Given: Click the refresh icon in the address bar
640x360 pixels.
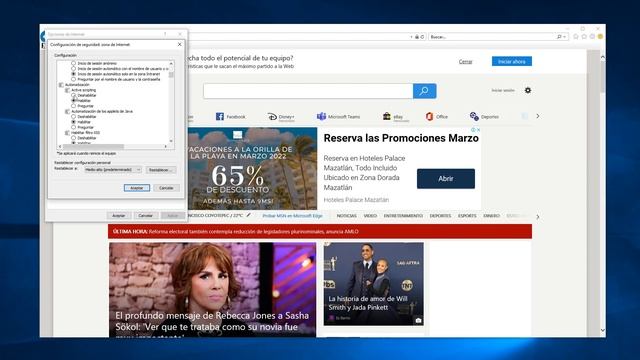Looking at the screenshot, I should pos(422,37).
